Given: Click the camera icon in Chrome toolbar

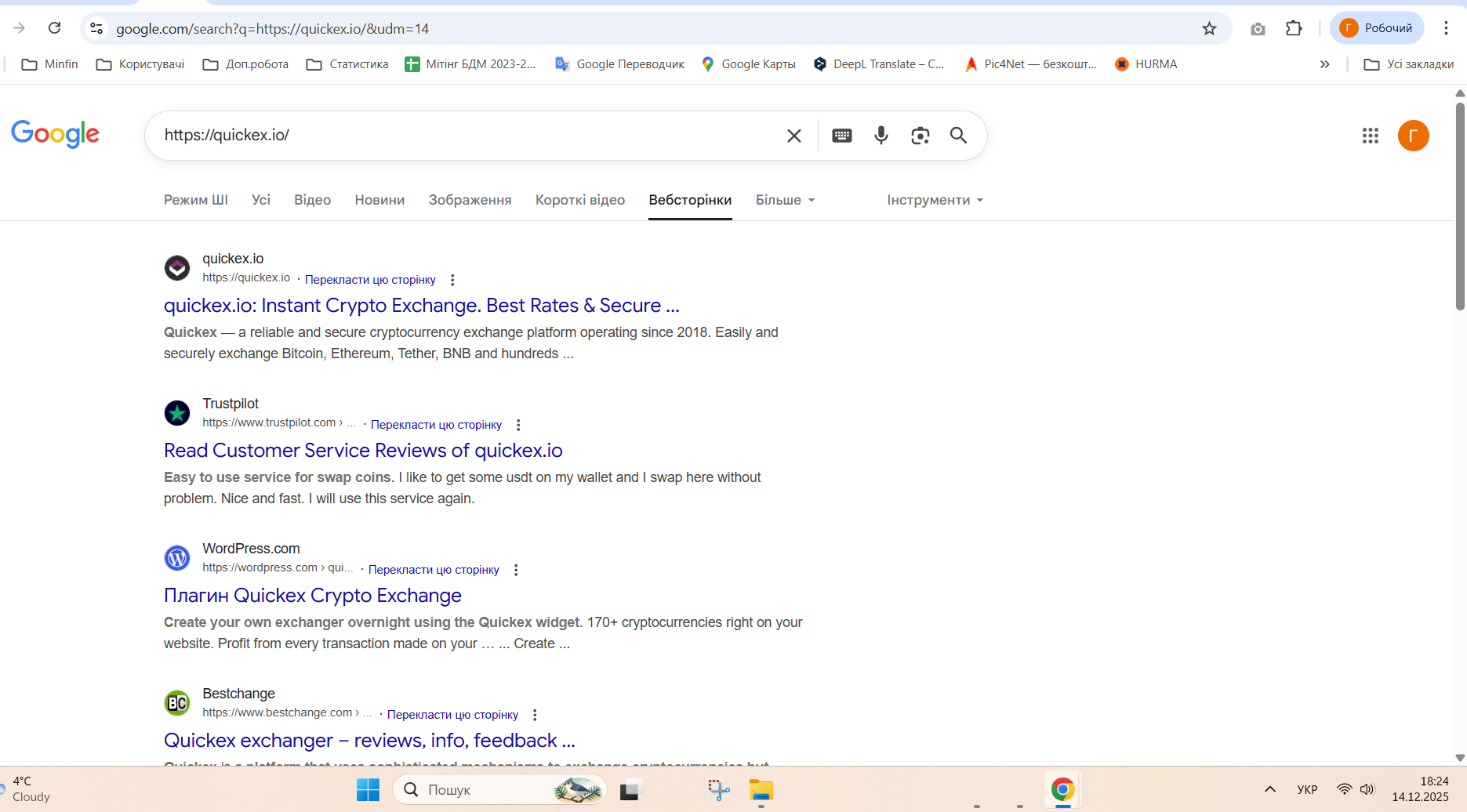Looking at the screenshot, I should [1258, 28].
